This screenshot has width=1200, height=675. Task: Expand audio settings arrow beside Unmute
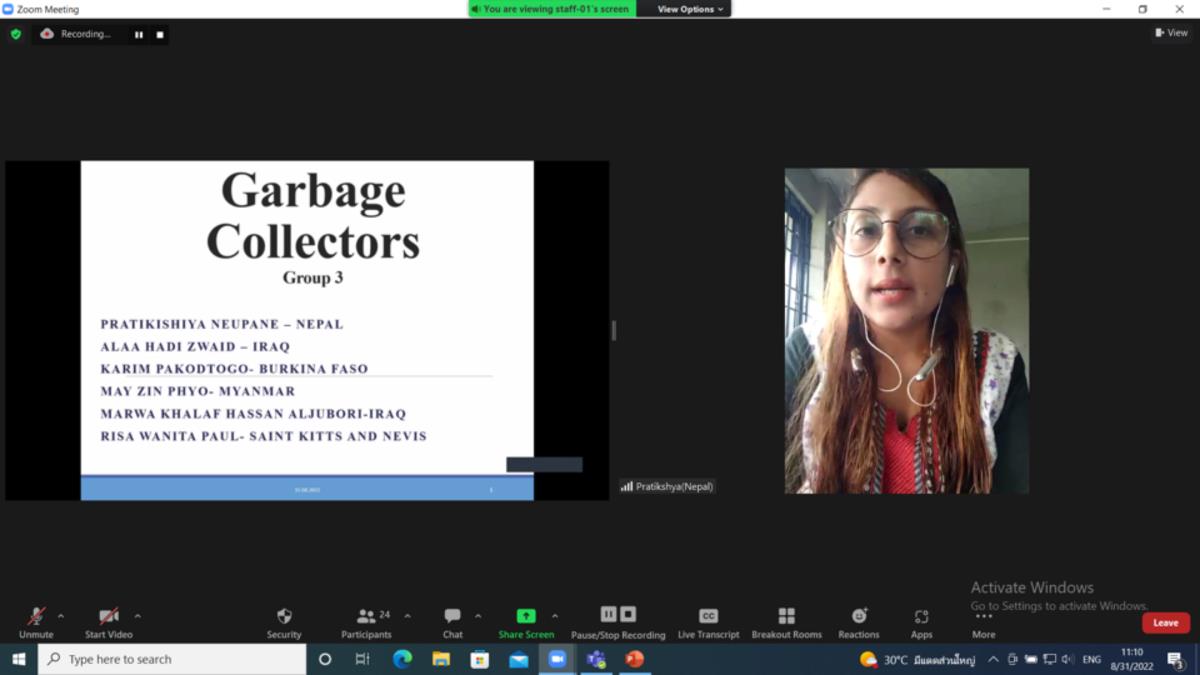[61, 616]
